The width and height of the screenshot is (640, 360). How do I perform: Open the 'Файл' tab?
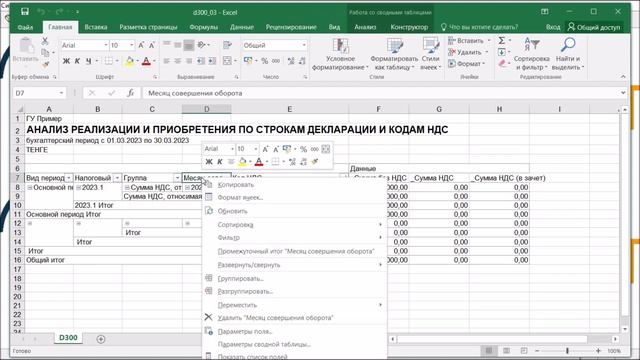(x=25, y=27)
